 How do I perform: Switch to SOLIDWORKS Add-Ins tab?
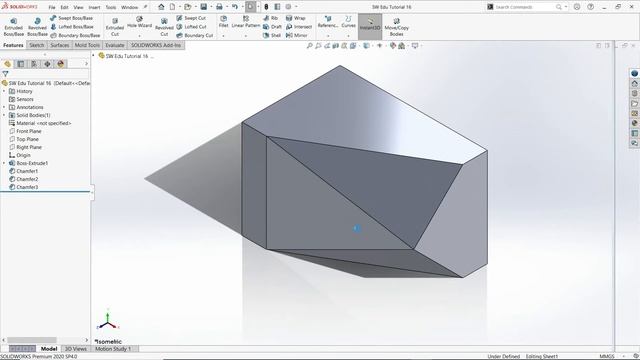(156, 45)
